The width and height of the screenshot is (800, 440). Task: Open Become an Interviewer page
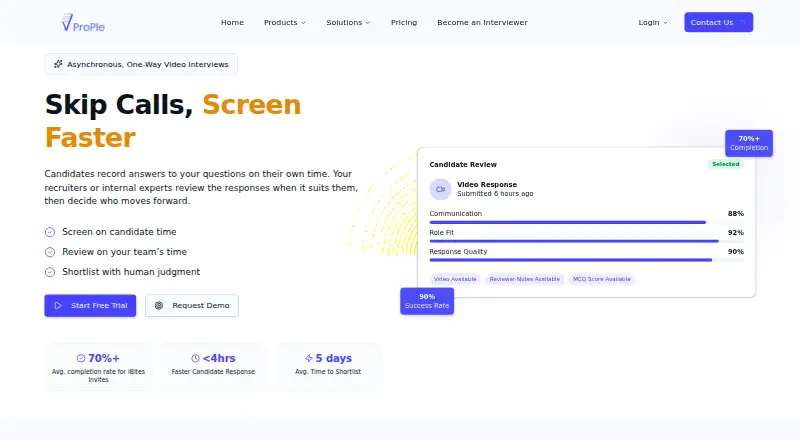click(x=482, y=22)
